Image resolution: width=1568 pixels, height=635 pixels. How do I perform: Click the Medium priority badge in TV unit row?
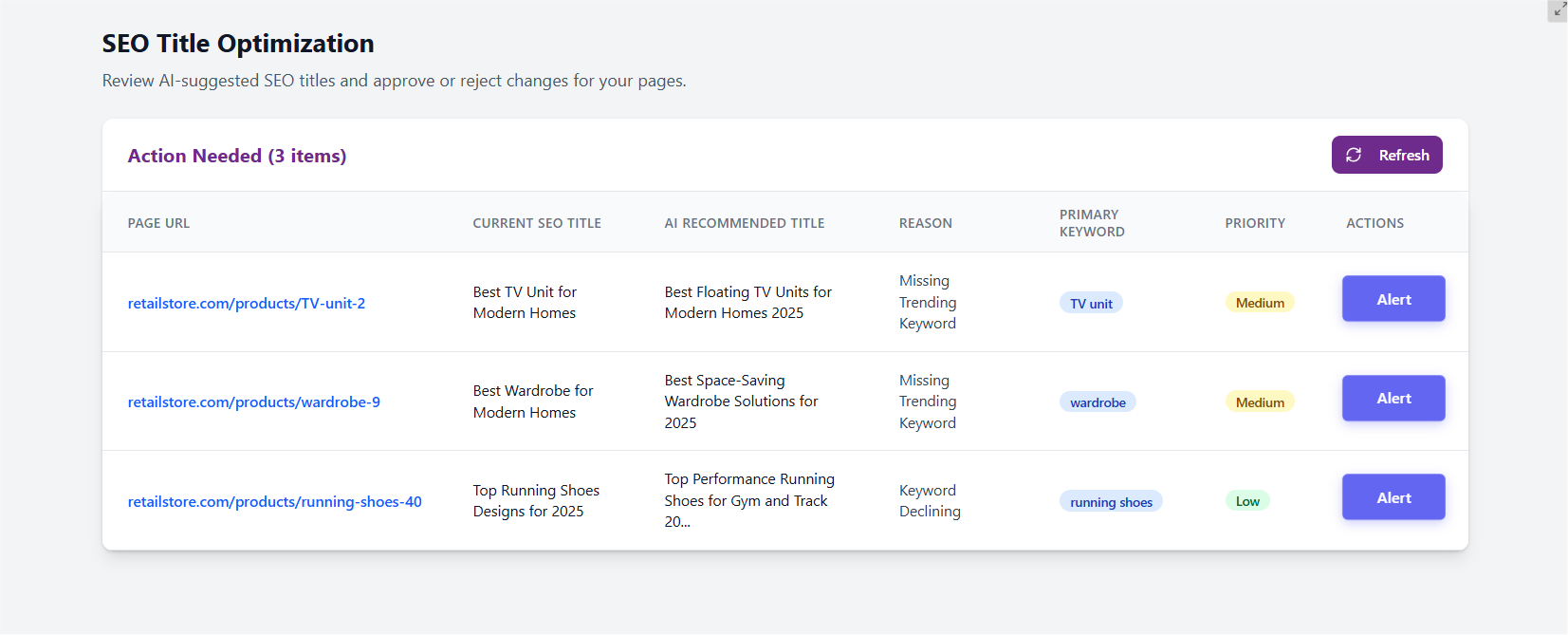click(1260, 303)
